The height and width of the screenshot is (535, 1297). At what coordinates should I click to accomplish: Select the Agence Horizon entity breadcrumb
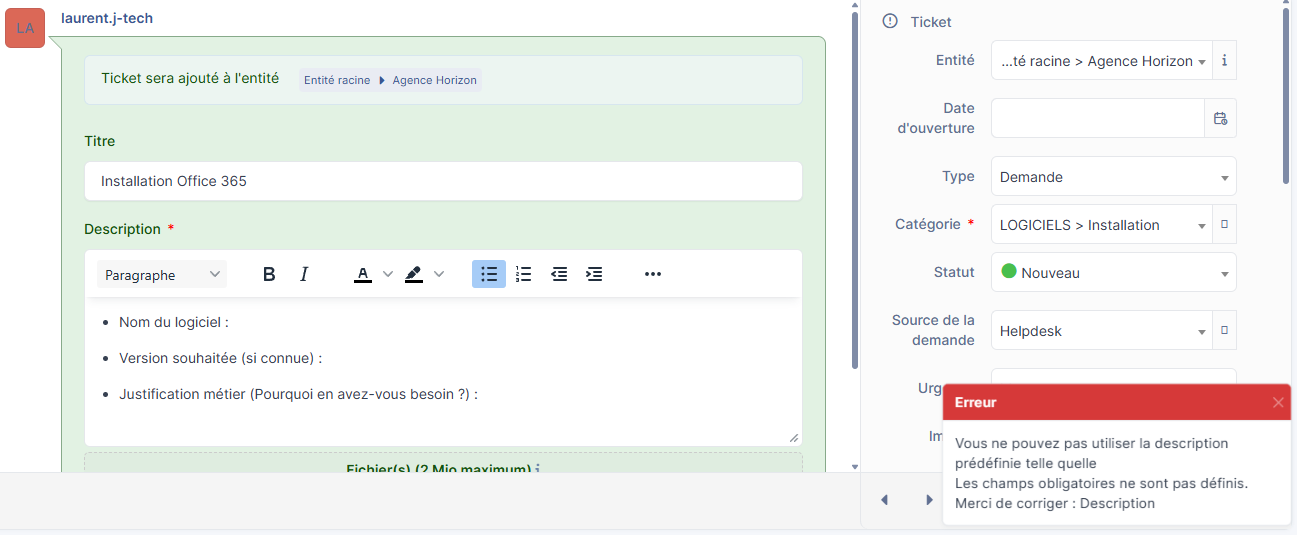coord(434,80)
